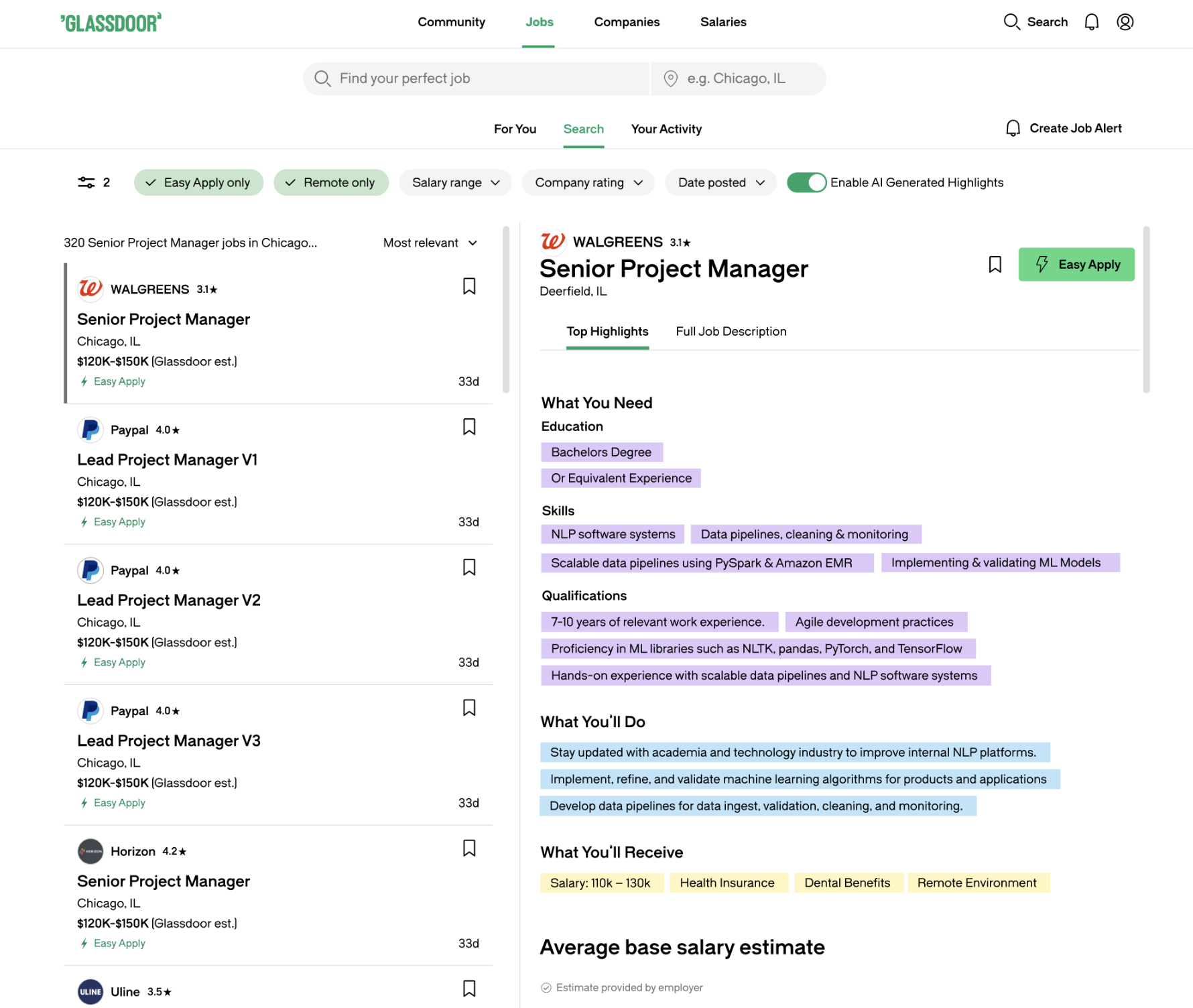The width and height of the screenshot is (1193, 1008).
Task: Click the Uline company logo
Action: 90,992
